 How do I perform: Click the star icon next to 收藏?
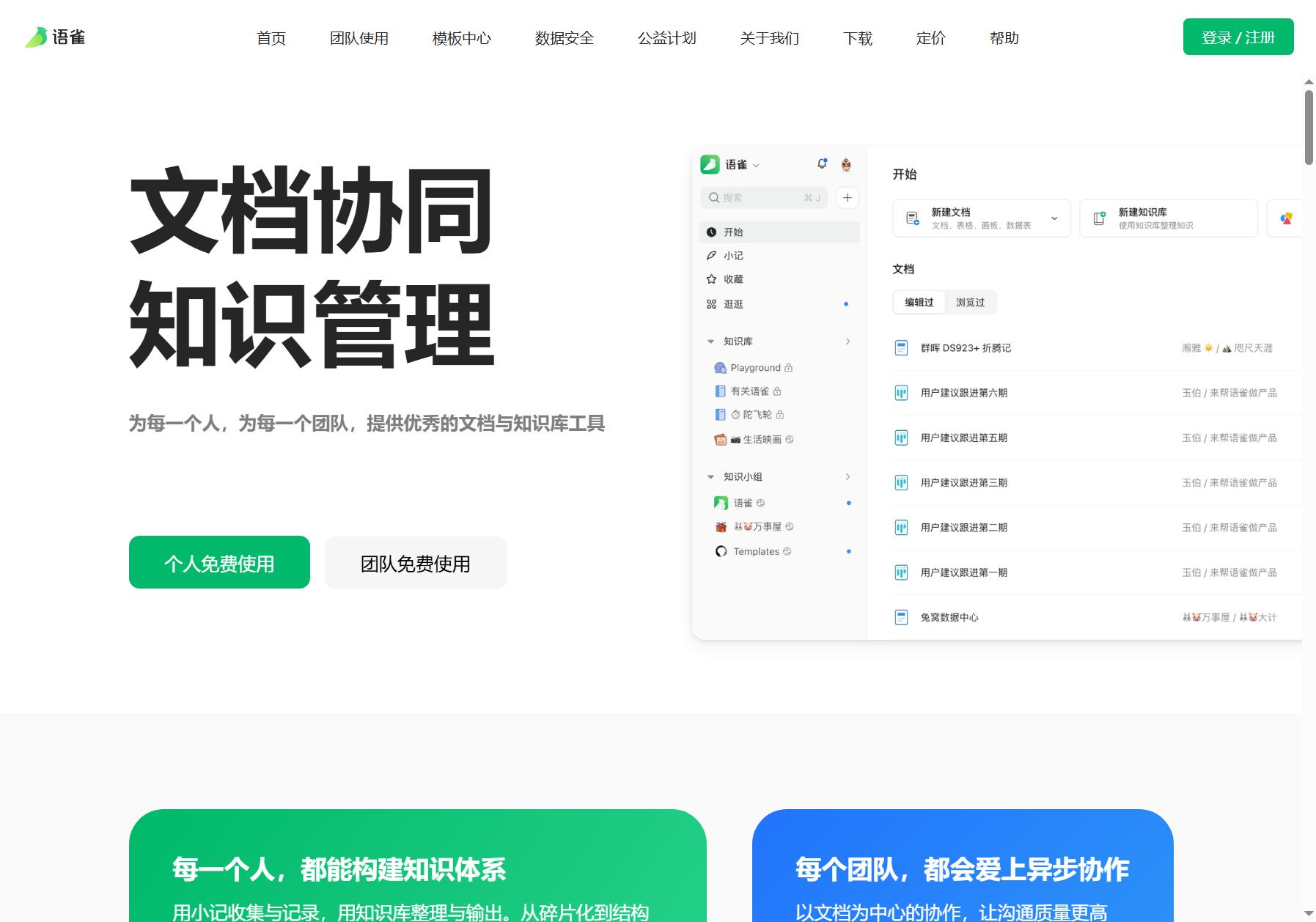(x=711, y=279)
